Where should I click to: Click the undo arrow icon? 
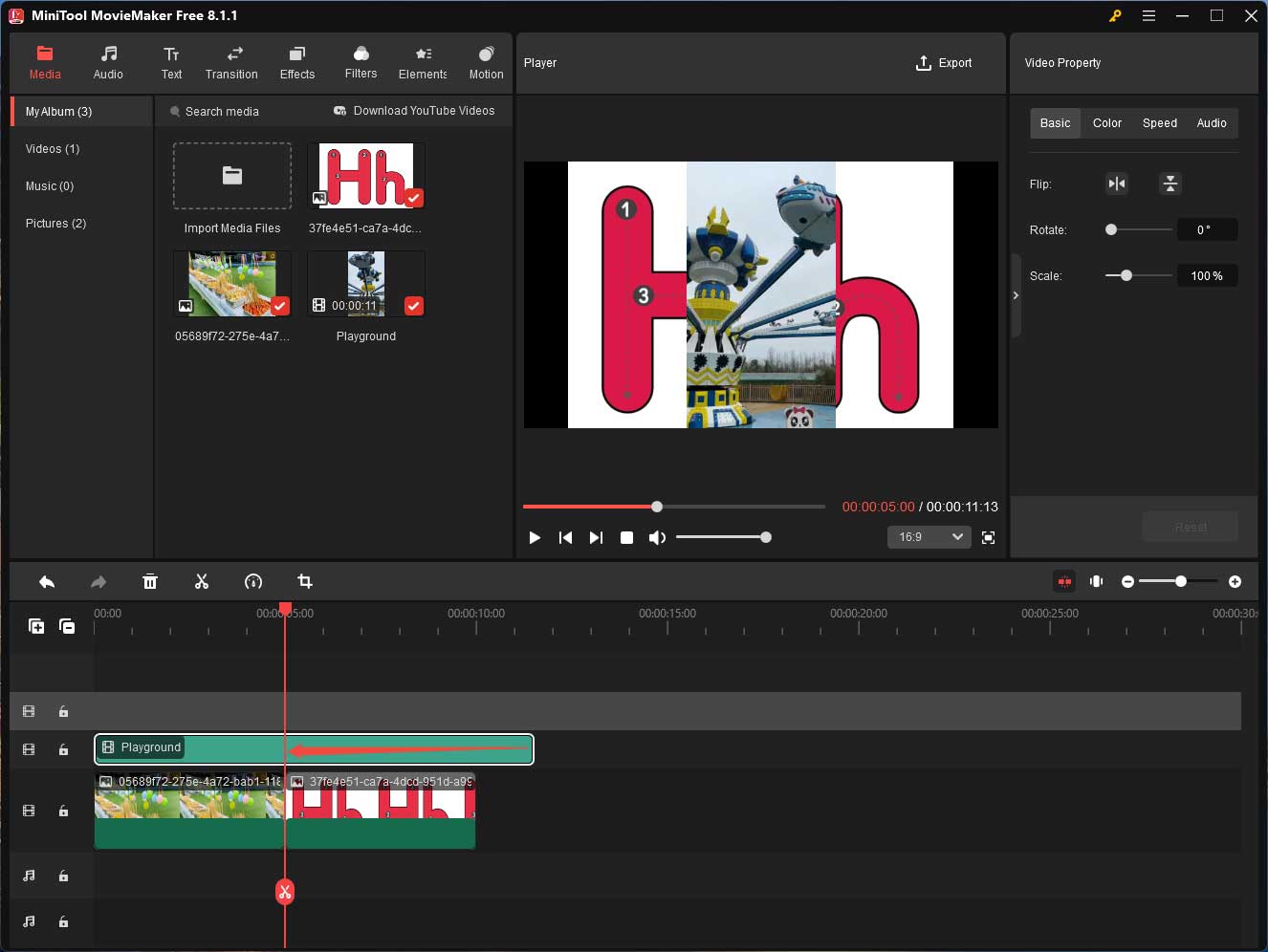click(47, 581)
